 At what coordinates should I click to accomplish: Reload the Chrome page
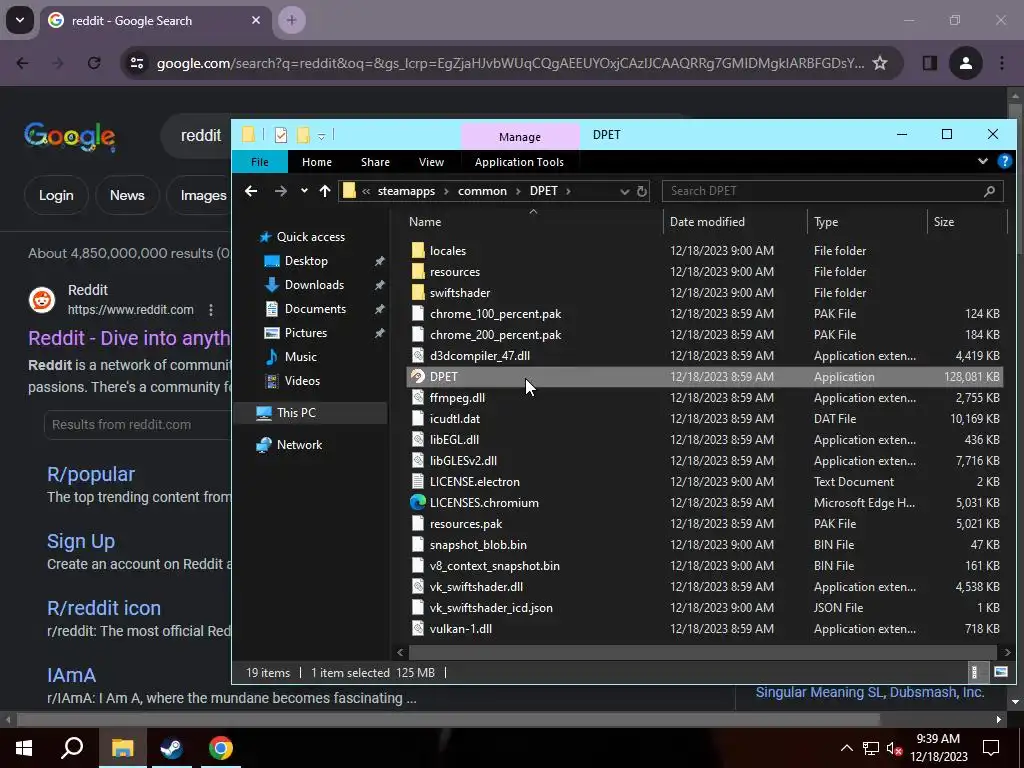pos(94,63)
